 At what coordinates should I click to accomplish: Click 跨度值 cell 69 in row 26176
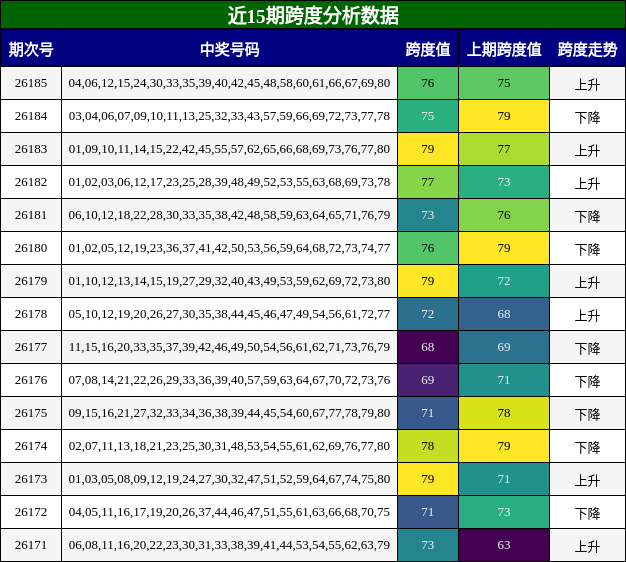click(x=428, y=380)
